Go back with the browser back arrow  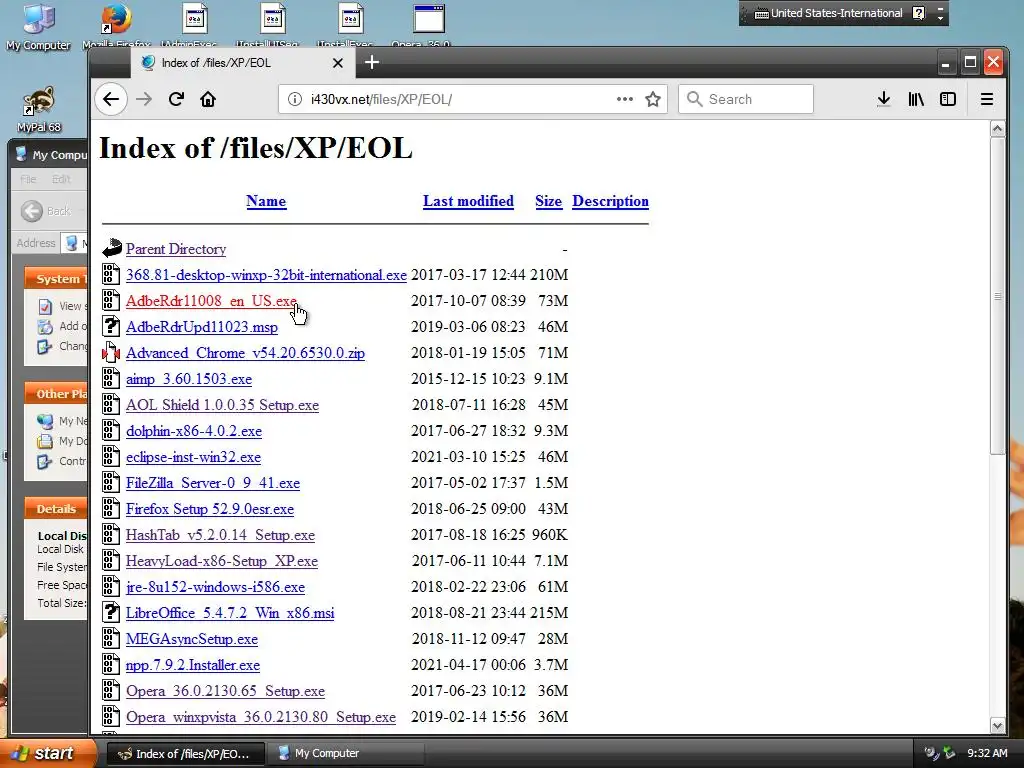click(x=111, y=99)
